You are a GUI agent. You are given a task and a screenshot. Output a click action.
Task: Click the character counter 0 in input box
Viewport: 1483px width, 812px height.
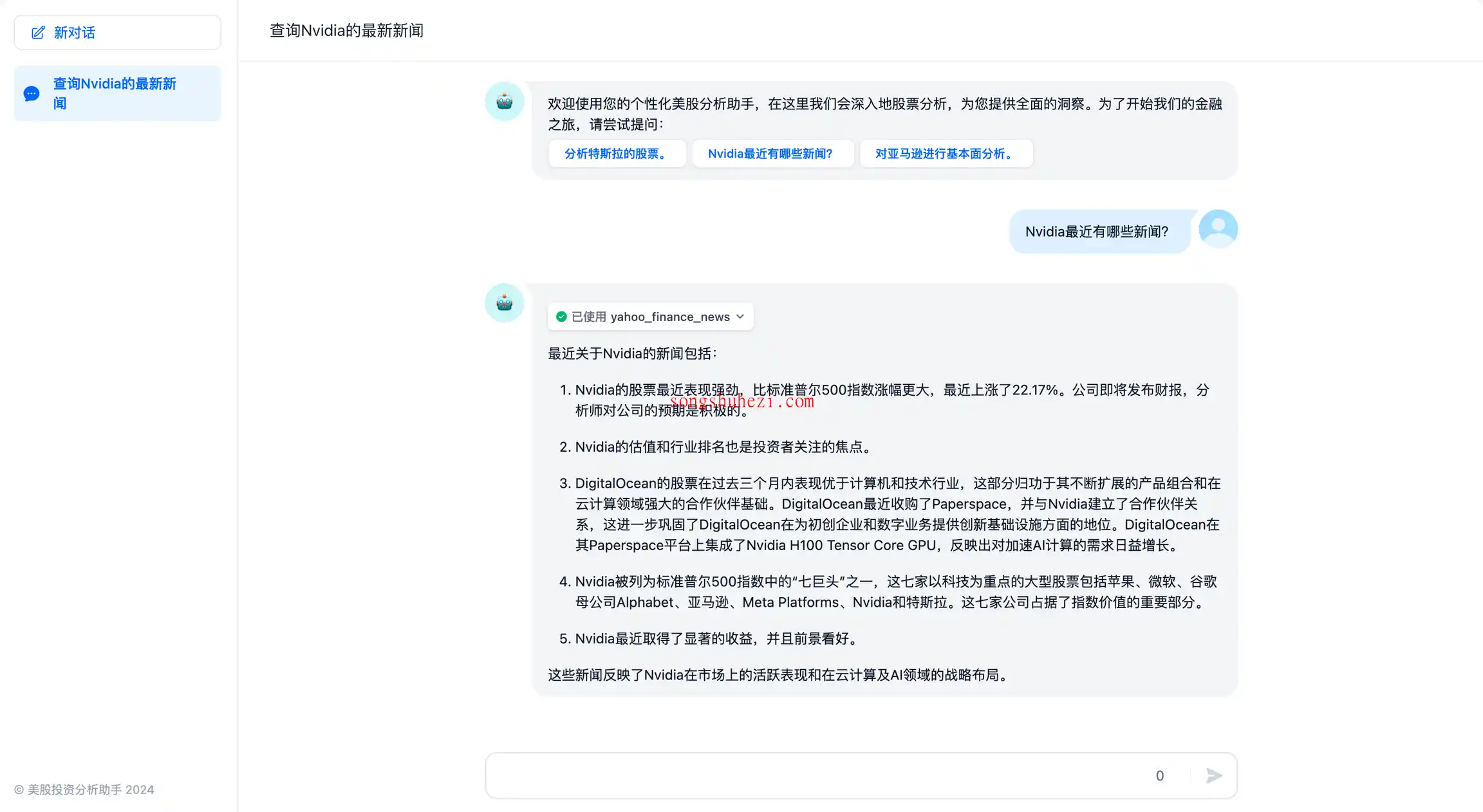click(1160, 776)
